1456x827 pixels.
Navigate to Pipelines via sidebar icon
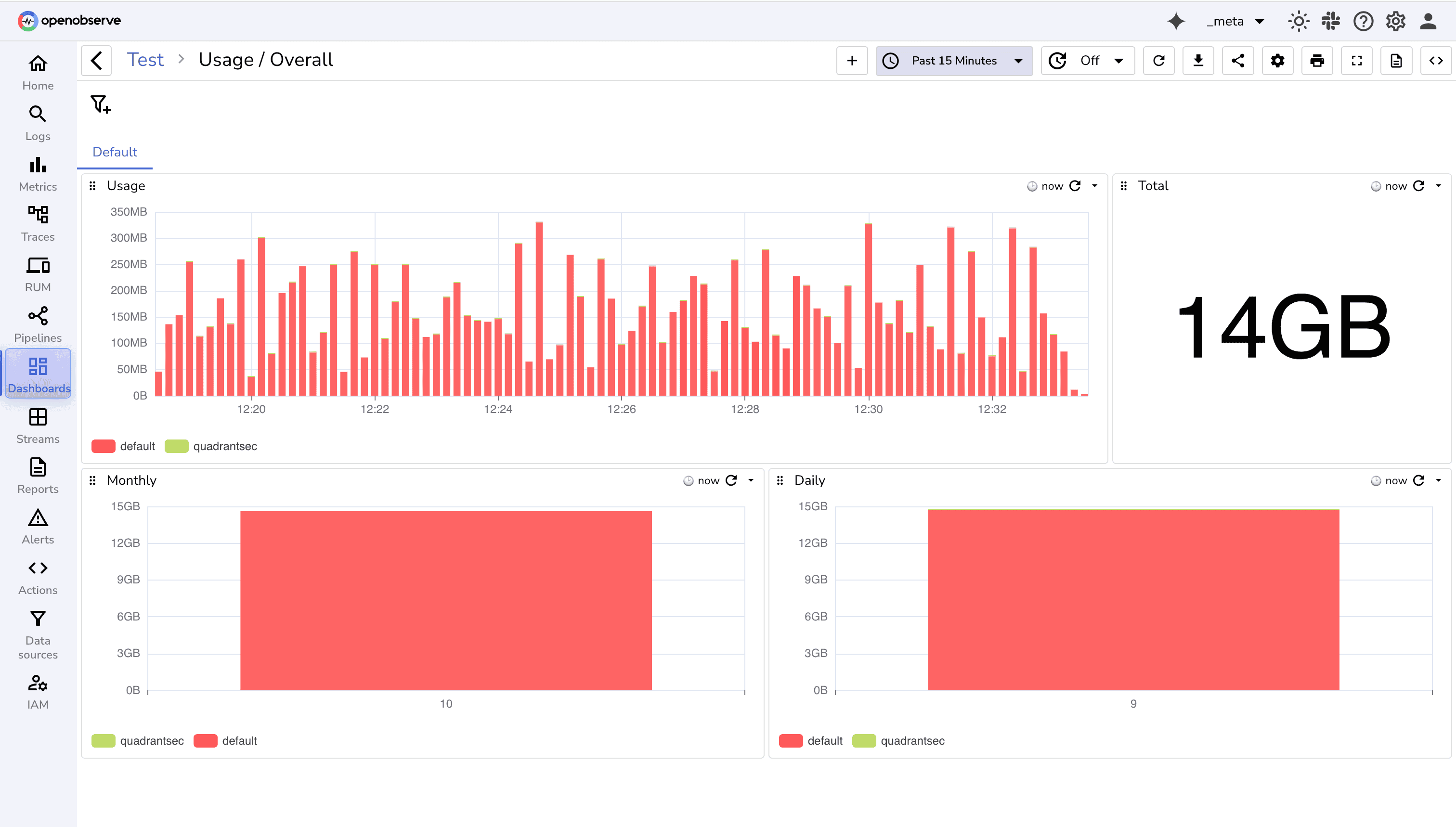[37, 324]
